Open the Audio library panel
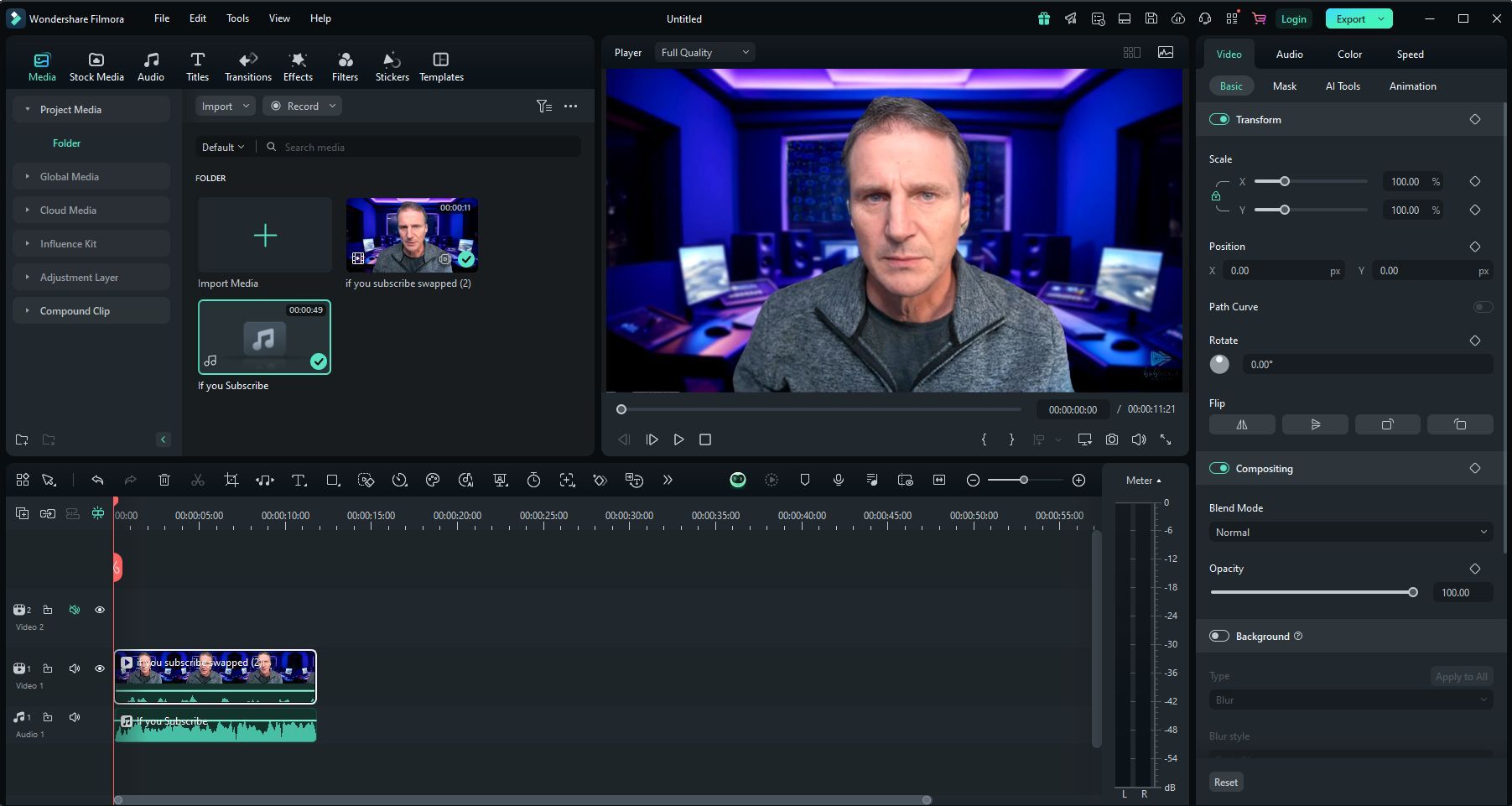The width and height of the screenshot is (1512, 806). click(151, 67)
